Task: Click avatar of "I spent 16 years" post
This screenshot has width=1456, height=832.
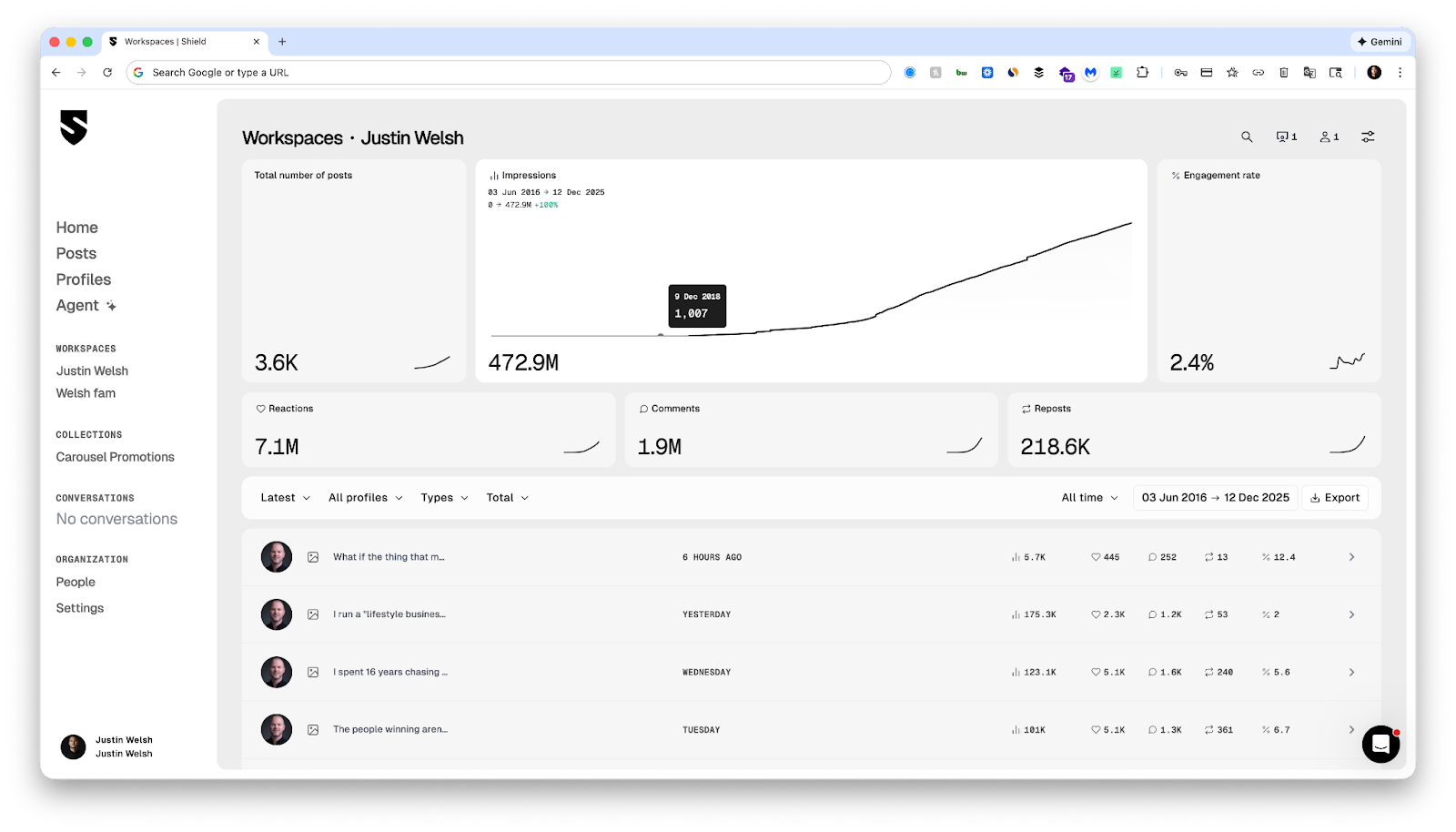Action: pos(277,672)
